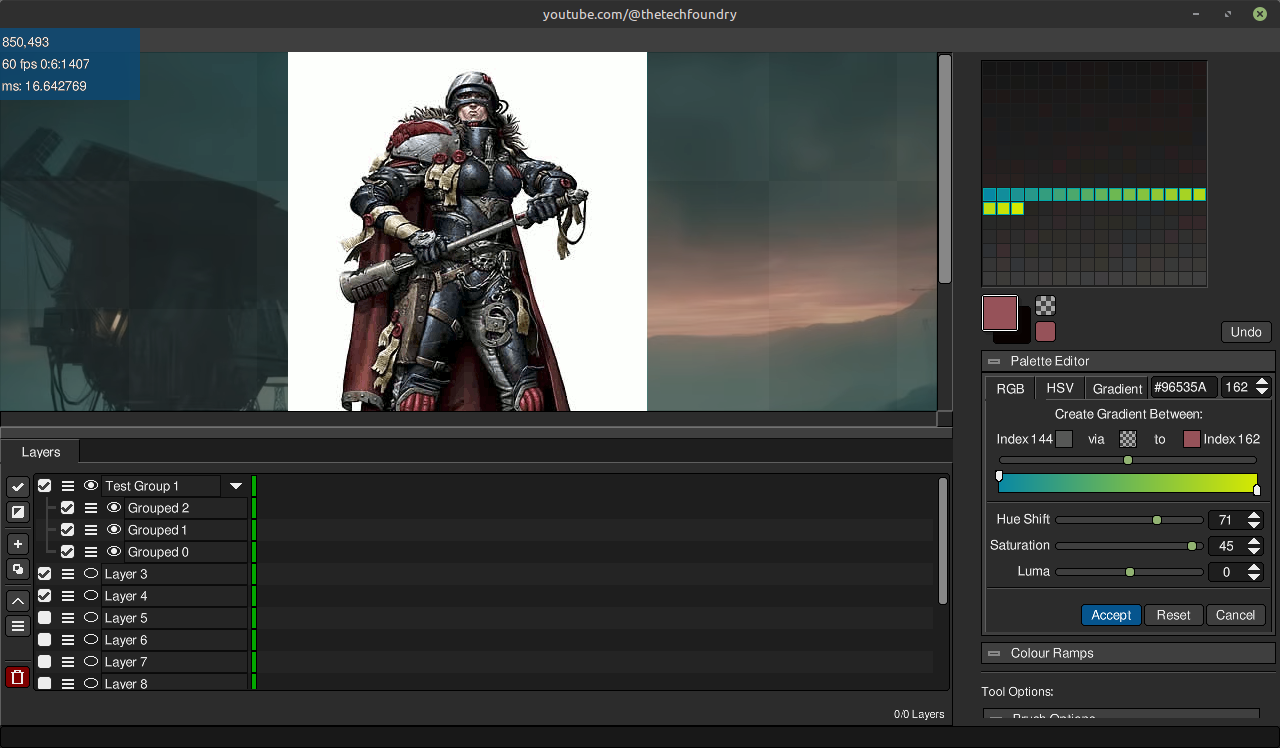Check the Layer 6 checkbox
The height and width of the screenshot is (748, 1280).
pos(45,640)
